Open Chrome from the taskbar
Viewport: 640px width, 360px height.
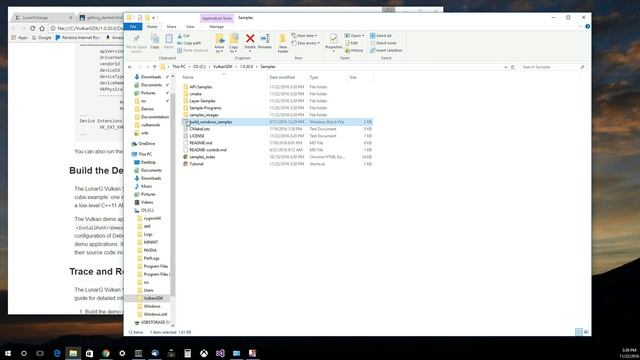106,353
